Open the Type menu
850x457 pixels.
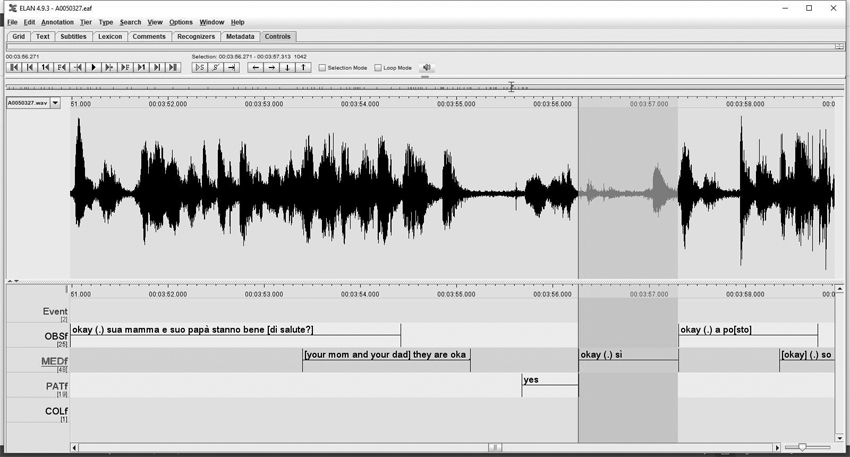click(x=106, y=22)
